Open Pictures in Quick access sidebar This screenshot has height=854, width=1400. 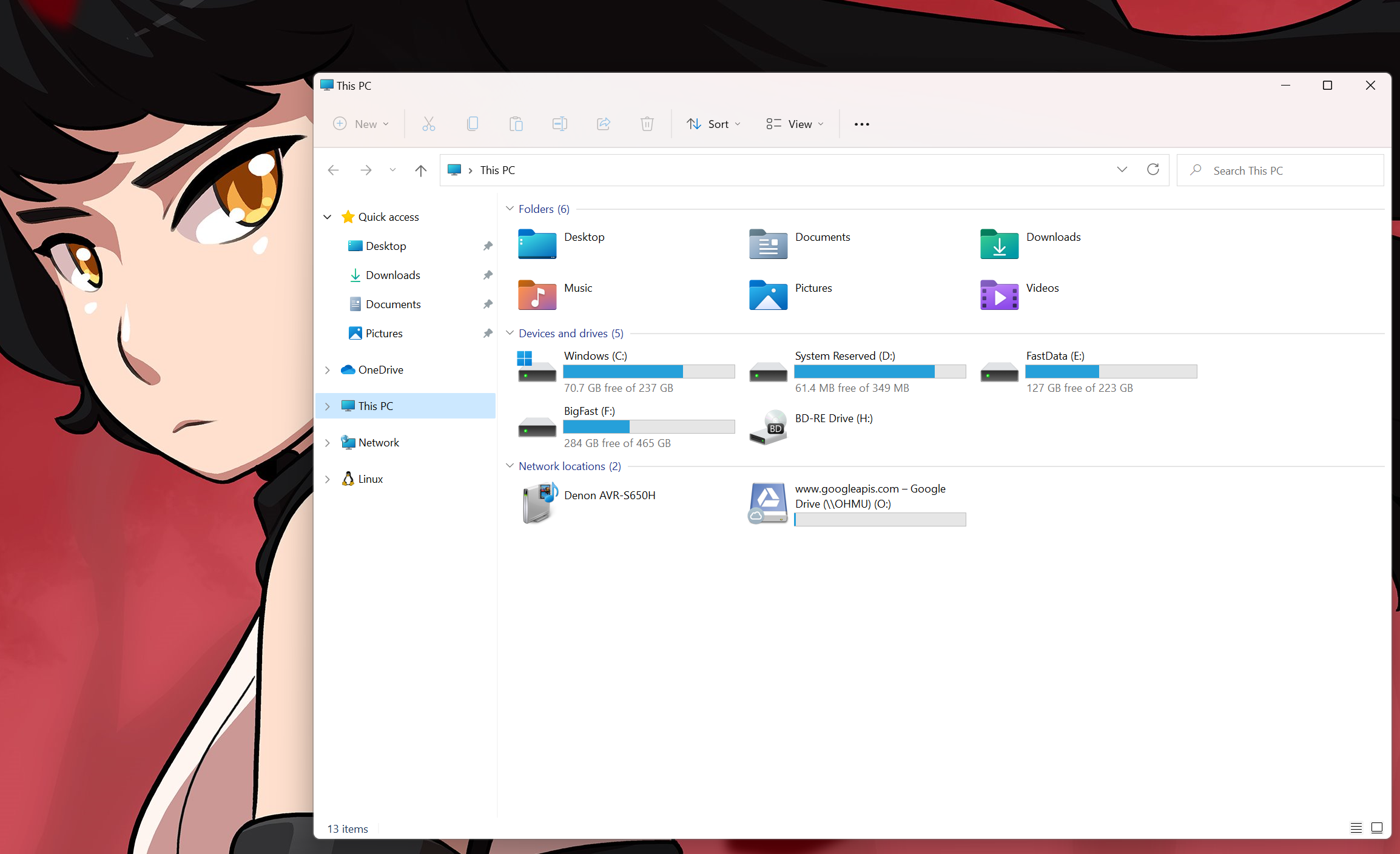click(384, 333)
